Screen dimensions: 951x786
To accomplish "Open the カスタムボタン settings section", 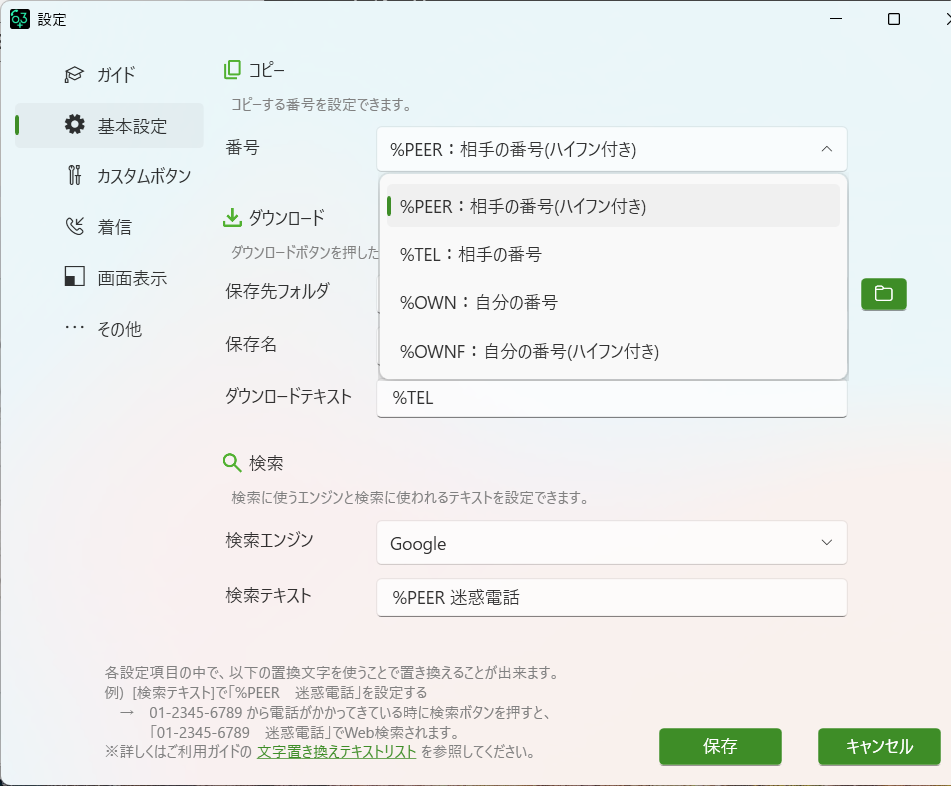I will 143,176.
